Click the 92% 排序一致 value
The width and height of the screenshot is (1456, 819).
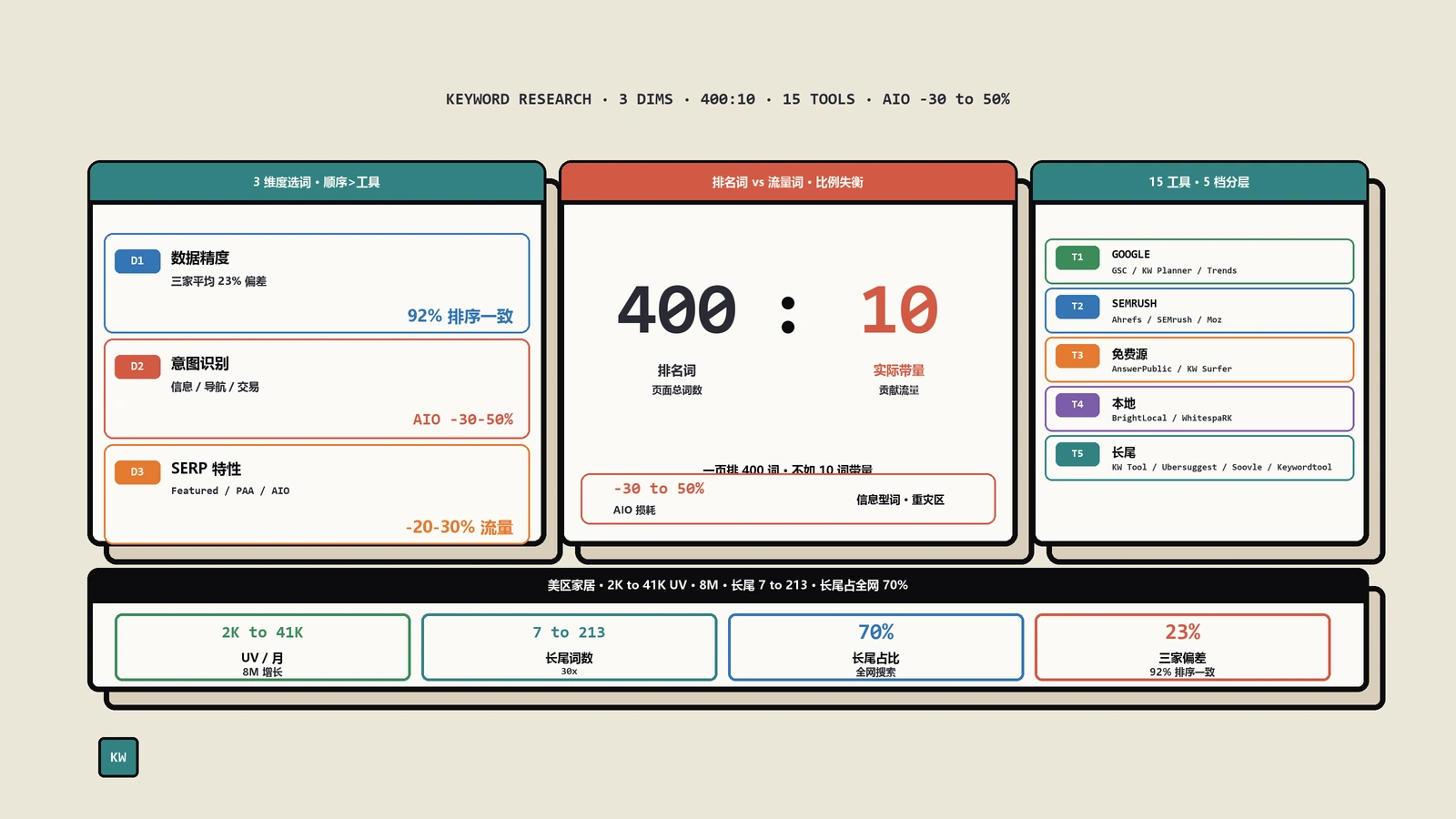(460, 316)
